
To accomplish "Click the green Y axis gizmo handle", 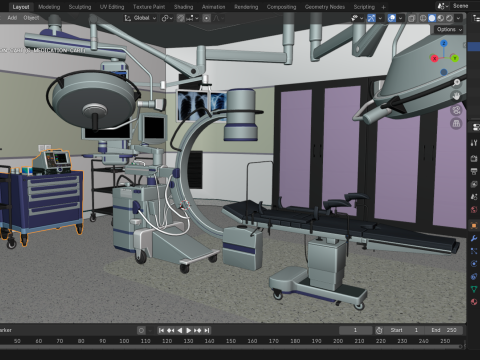I will [x=455, y=58].
